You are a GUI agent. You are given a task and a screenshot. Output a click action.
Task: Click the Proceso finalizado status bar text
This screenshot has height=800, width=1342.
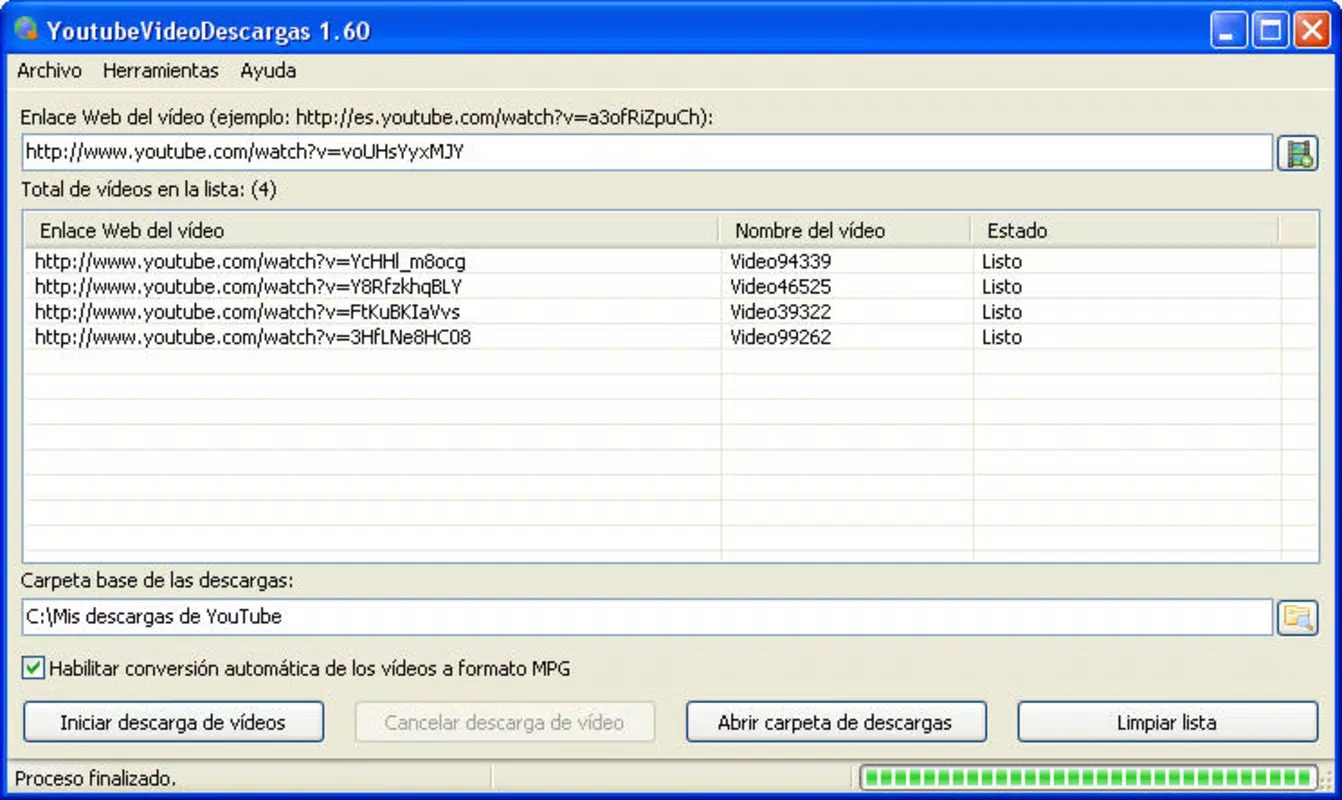(x=95, y=778)
